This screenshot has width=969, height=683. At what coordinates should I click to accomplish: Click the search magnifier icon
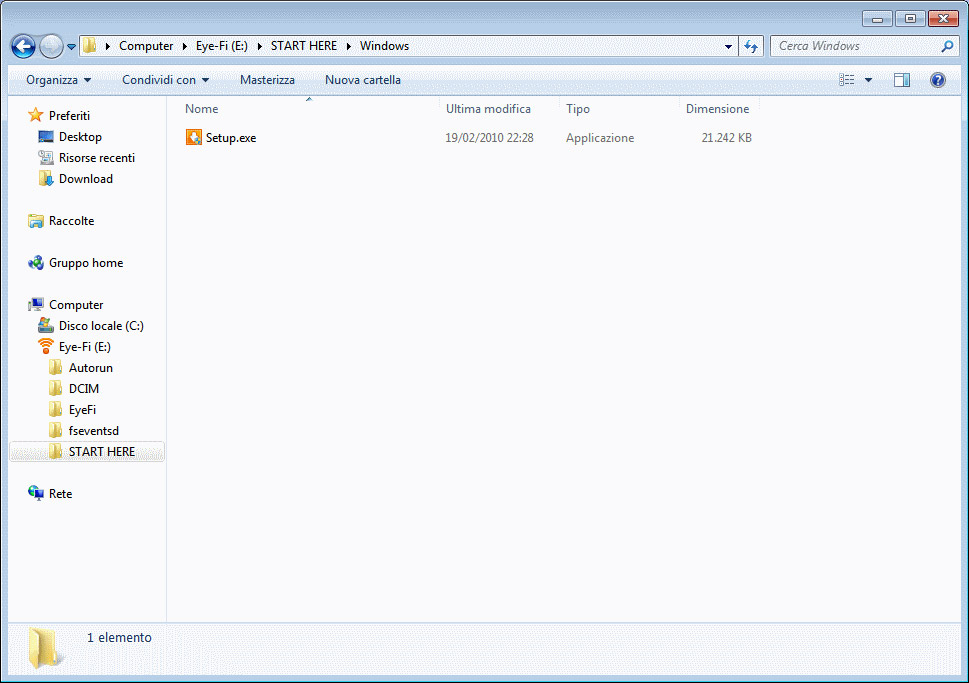pos(947,46)
